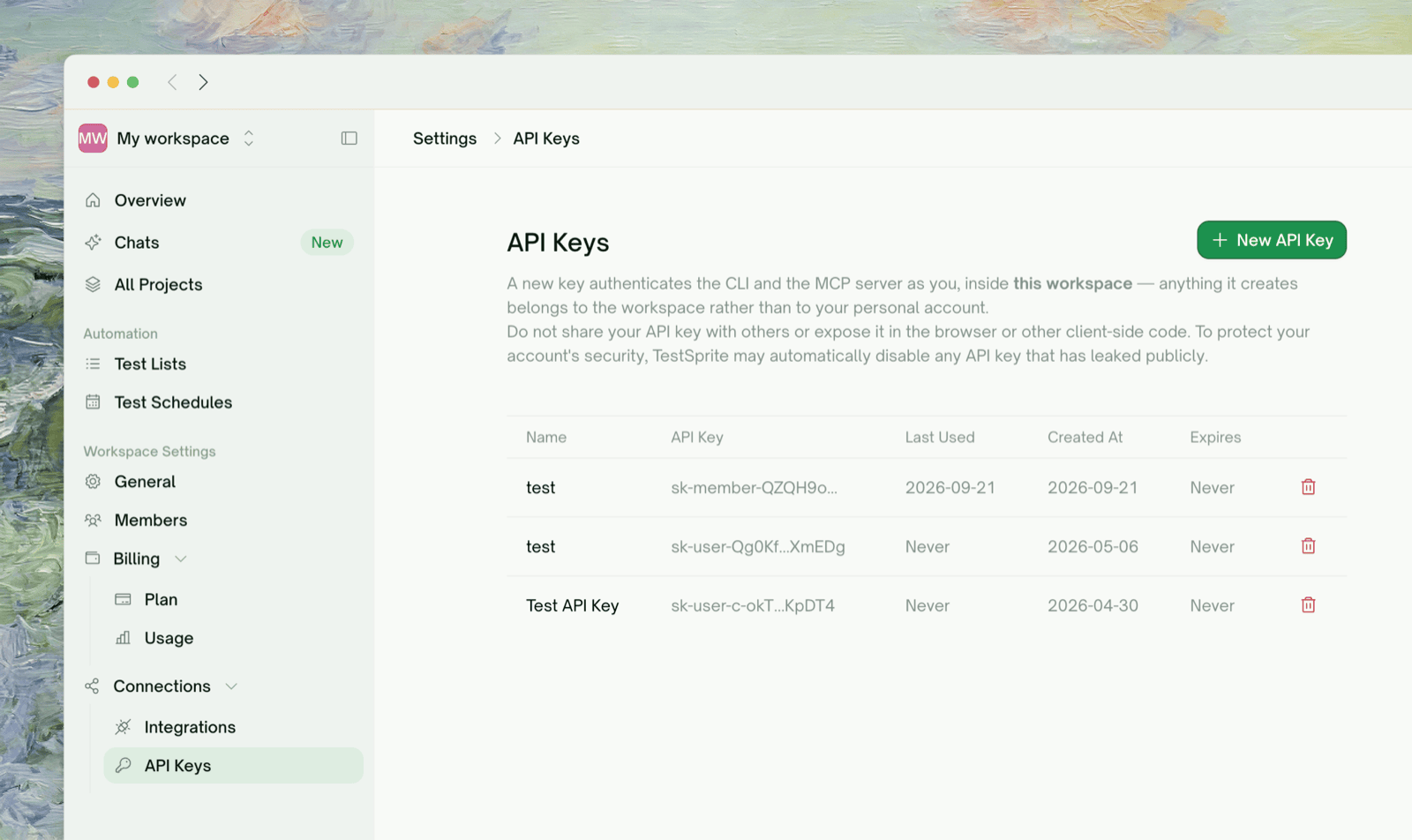Open Test Schedules
This screenshot has height=840, width=1412.
click(173, 402)
